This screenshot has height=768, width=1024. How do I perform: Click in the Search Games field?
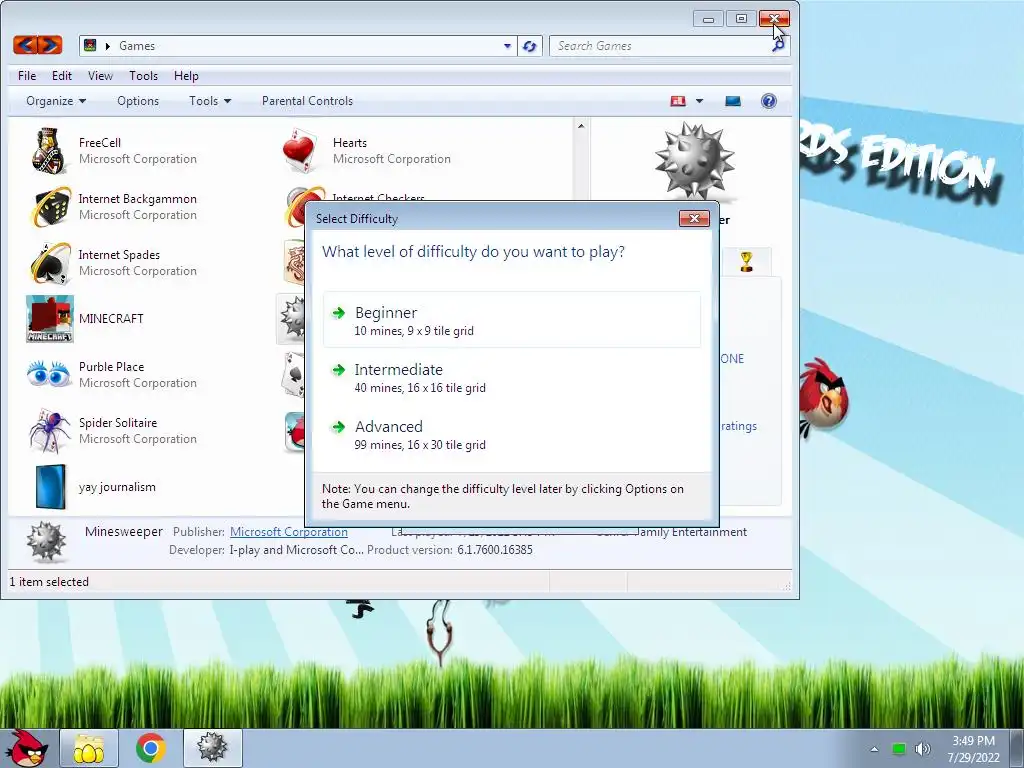point(660,46)
